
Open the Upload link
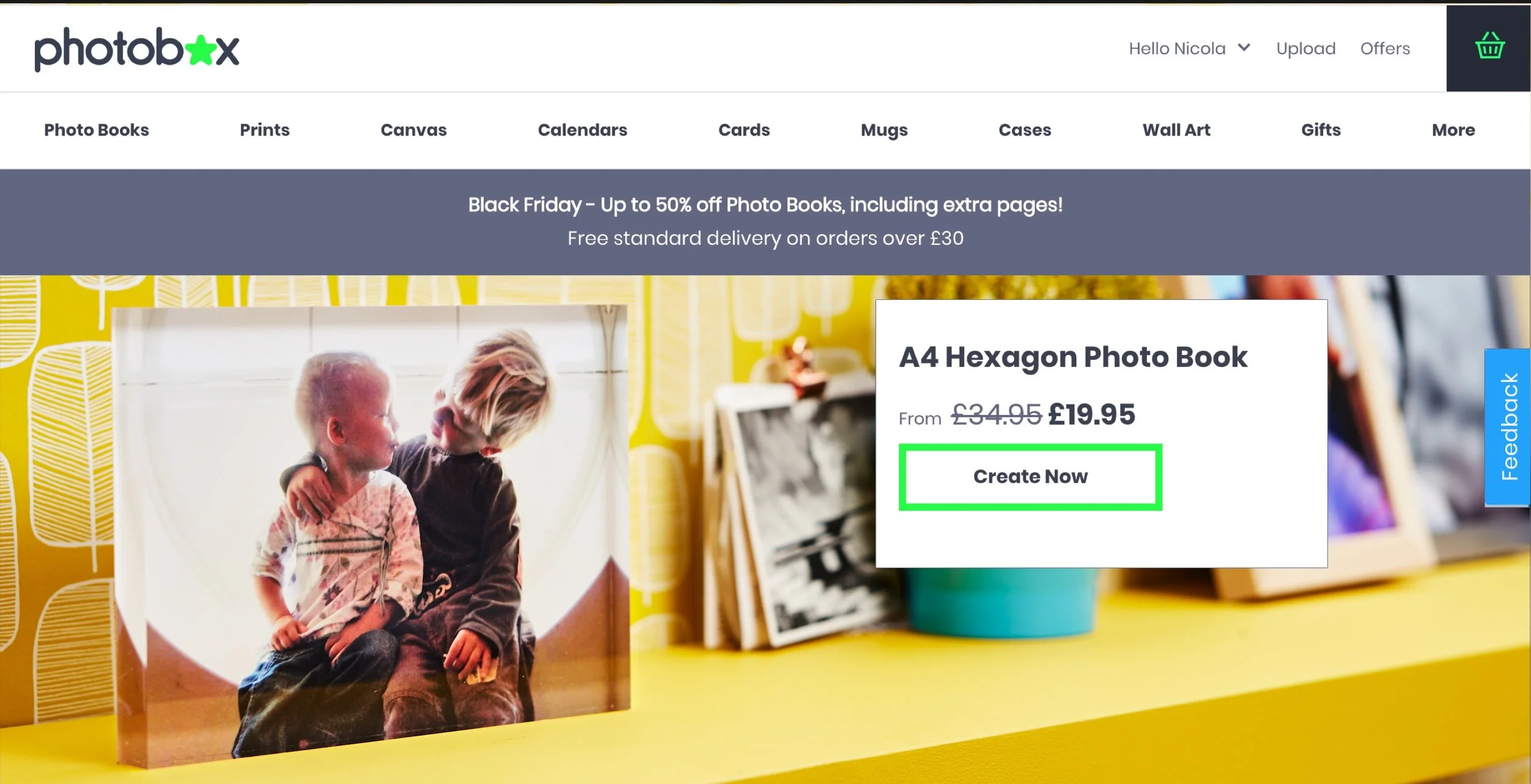pyautogui.click(x=1306, y=48)
